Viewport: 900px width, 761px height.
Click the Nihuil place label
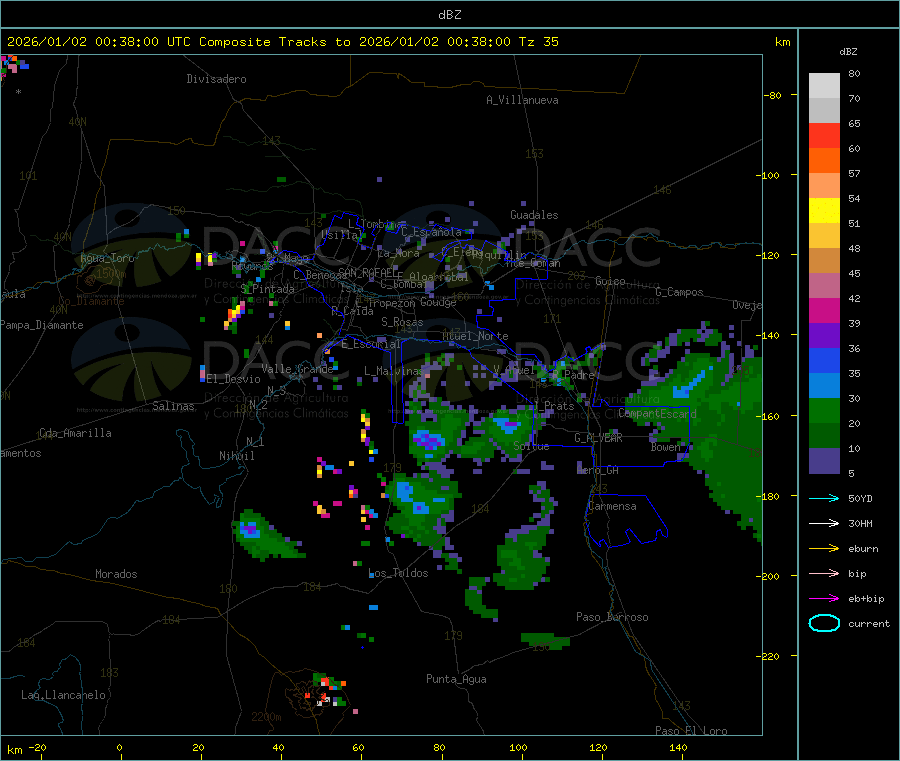(236, 456)
